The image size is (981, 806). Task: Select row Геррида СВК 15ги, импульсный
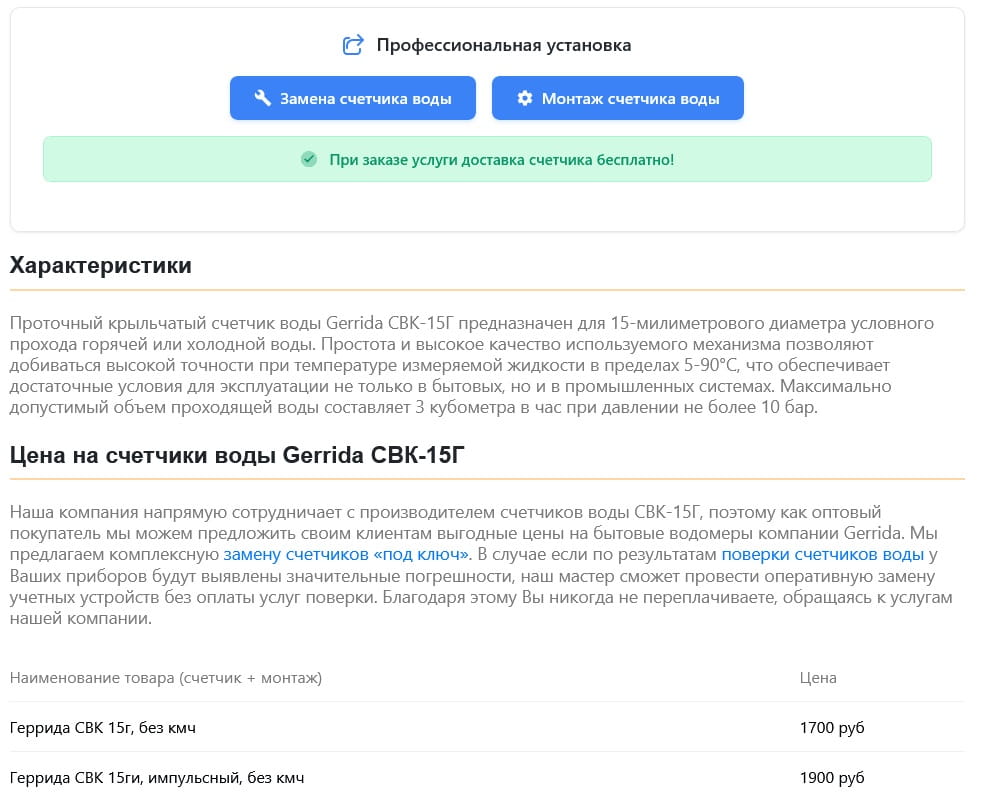coord(487,778)
